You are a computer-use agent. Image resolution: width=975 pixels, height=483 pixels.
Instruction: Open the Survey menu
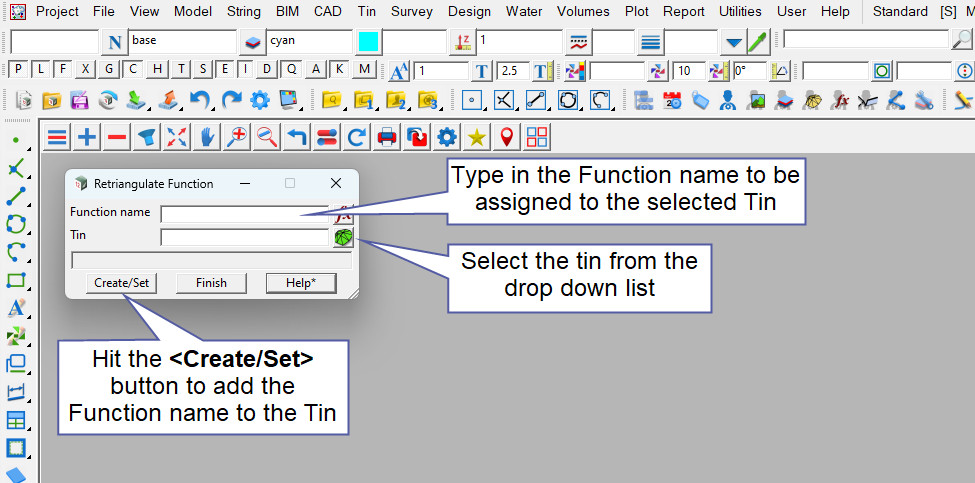pyautogui.click(x=412, y=11)
